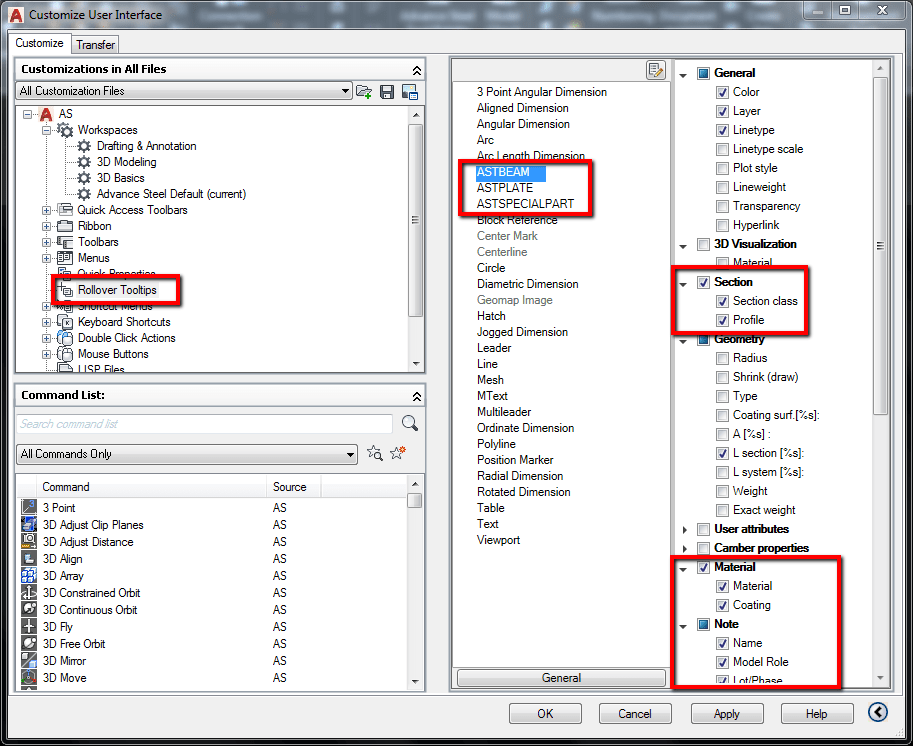
Task: Create a new command with the star icon
Action: [x=396, y=454]
